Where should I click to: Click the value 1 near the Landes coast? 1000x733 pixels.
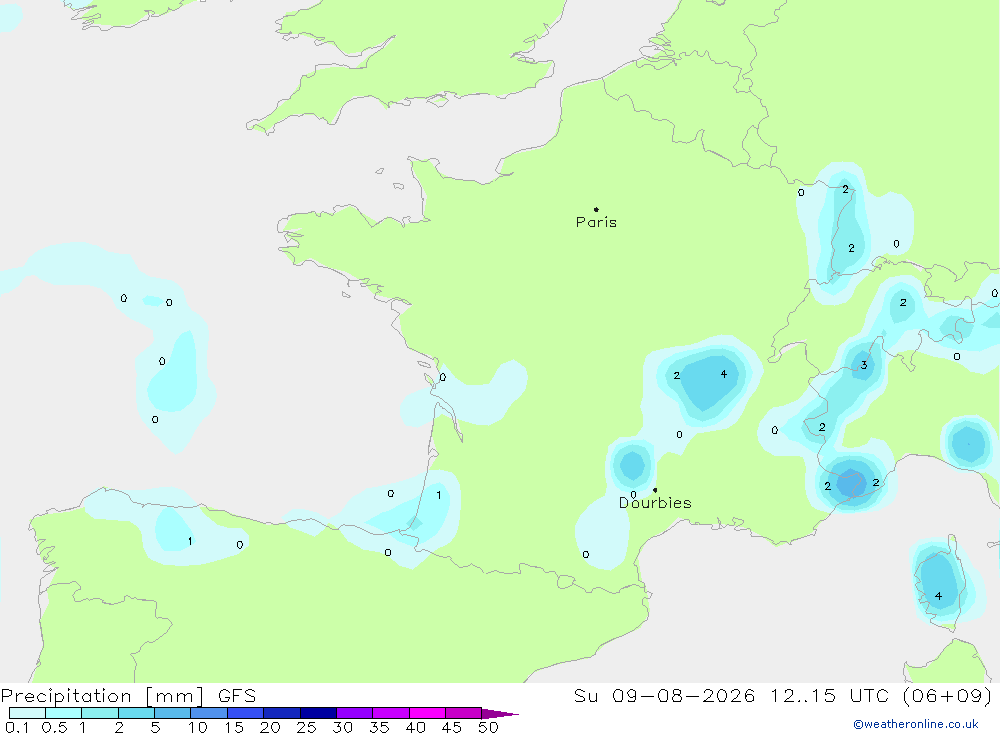point(439,495)
